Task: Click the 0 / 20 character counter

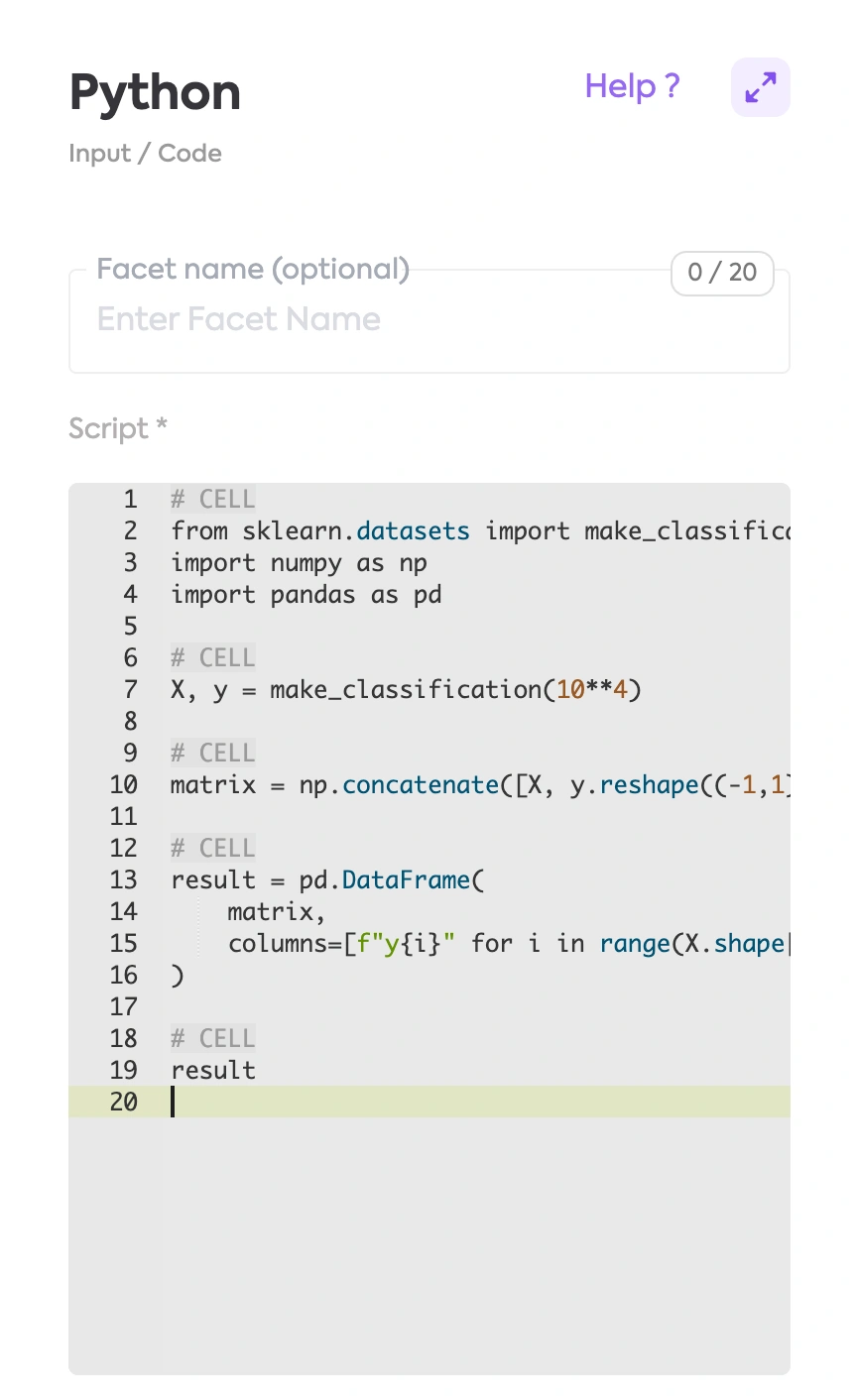Action: [x=722, y=272]
